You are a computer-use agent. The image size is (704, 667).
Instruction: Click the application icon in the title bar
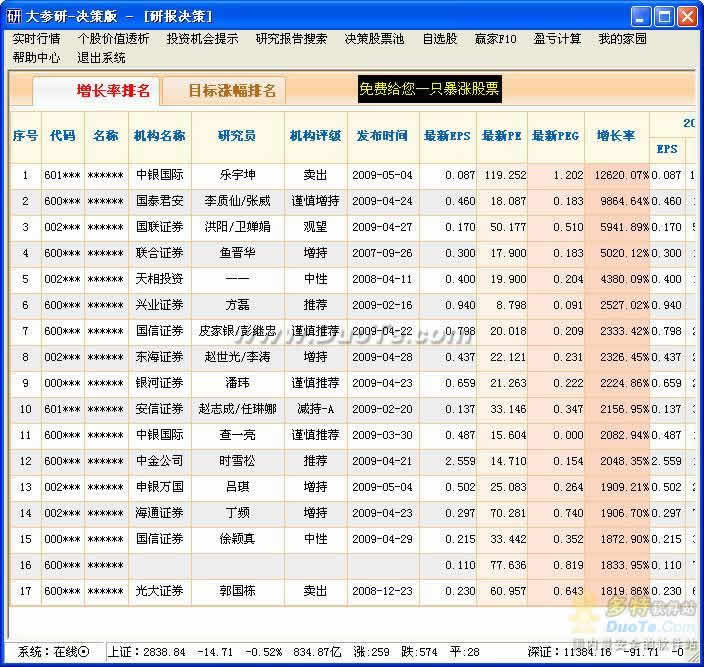[14, 17]
